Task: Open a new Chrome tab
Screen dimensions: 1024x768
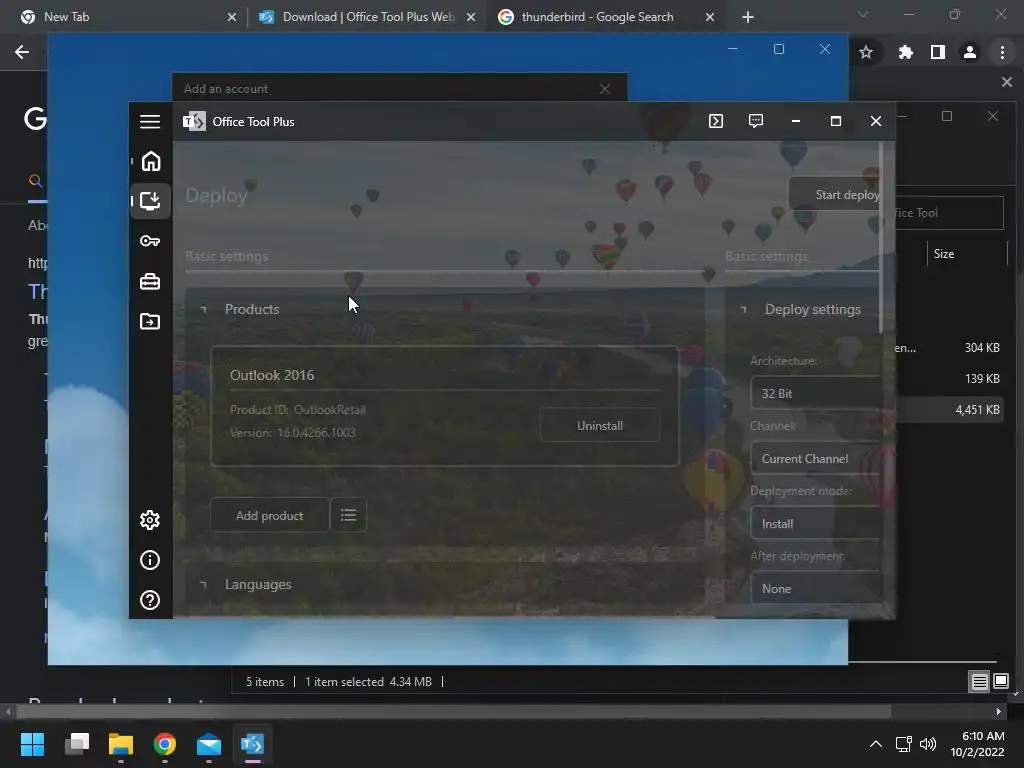Action: pos(748,17)
